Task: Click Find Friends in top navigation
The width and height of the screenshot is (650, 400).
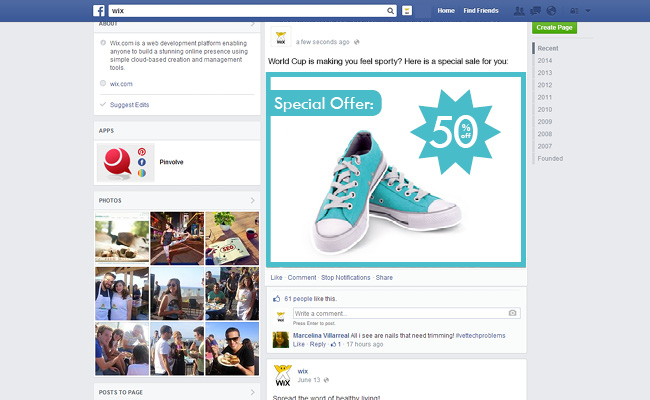Action: click(481, 11)
